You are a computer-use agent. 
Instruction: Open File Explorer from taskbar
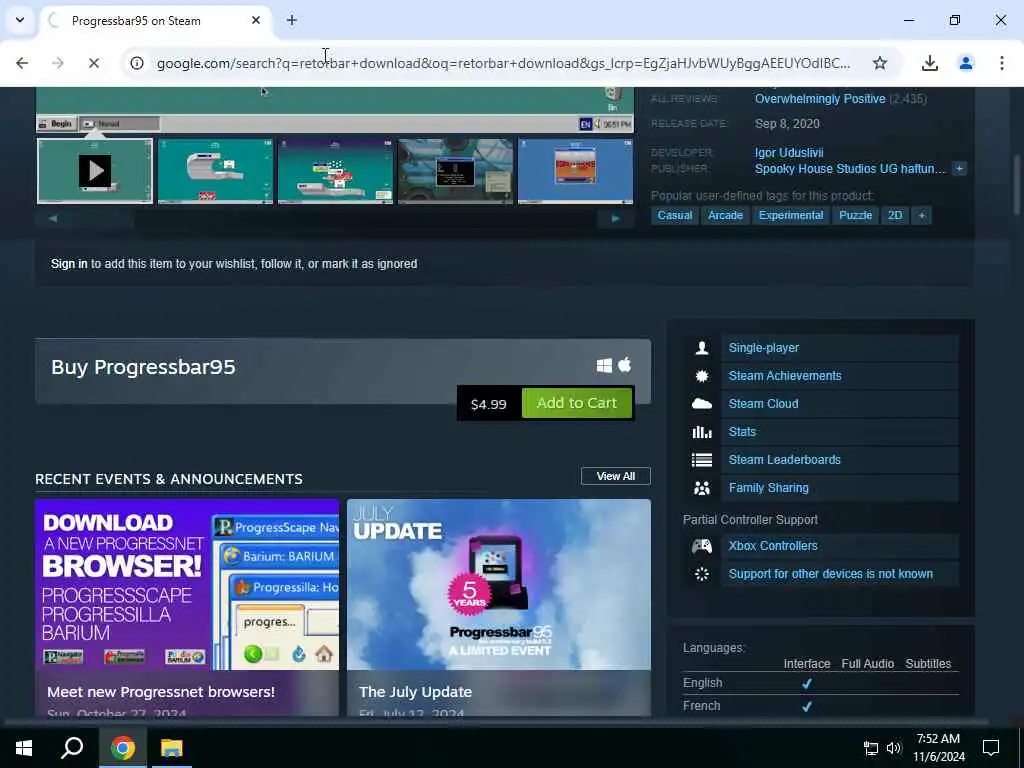click(x=172, y=748)
